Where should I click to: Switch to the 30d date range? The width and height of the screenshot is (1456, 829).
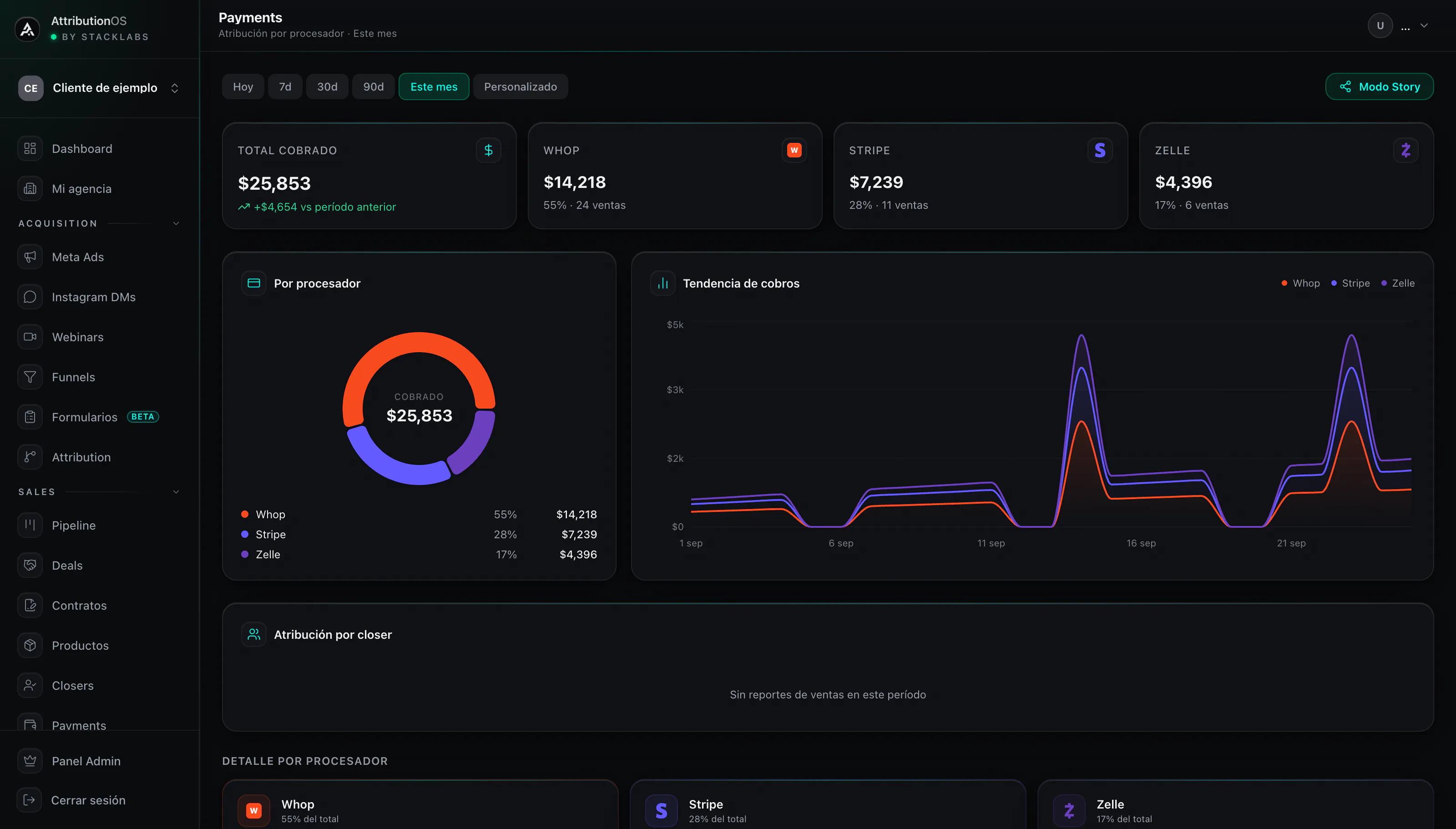[x=327, y=86]
